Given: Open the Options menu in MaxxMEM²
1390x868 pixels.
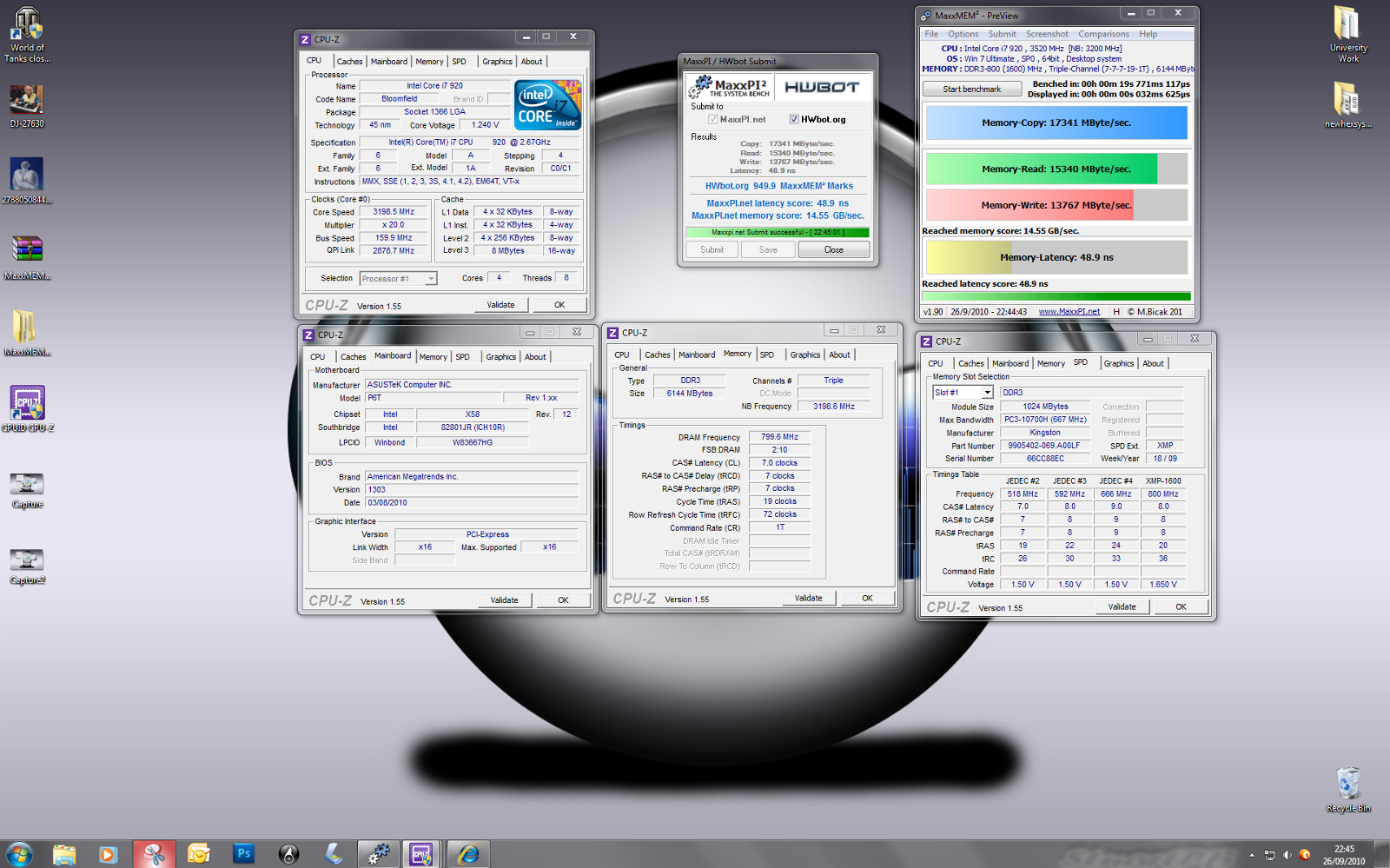Looking at the screenshot, I should coord(963,34).
